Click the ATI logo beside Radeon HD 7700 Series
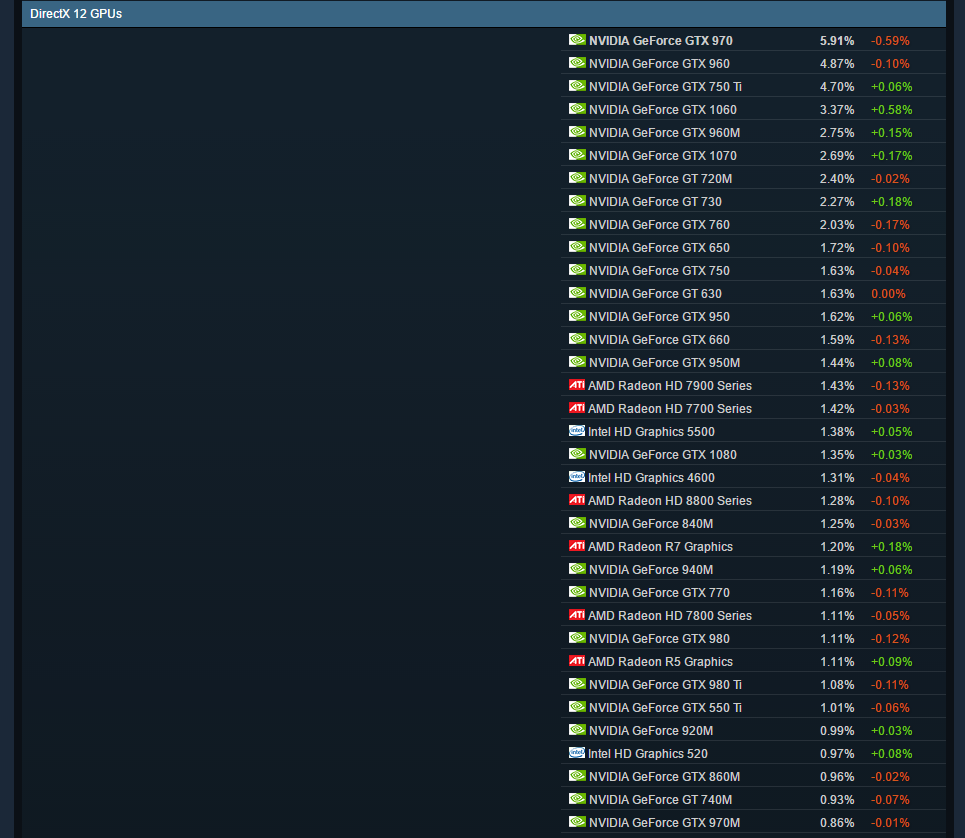 (577, 407)
